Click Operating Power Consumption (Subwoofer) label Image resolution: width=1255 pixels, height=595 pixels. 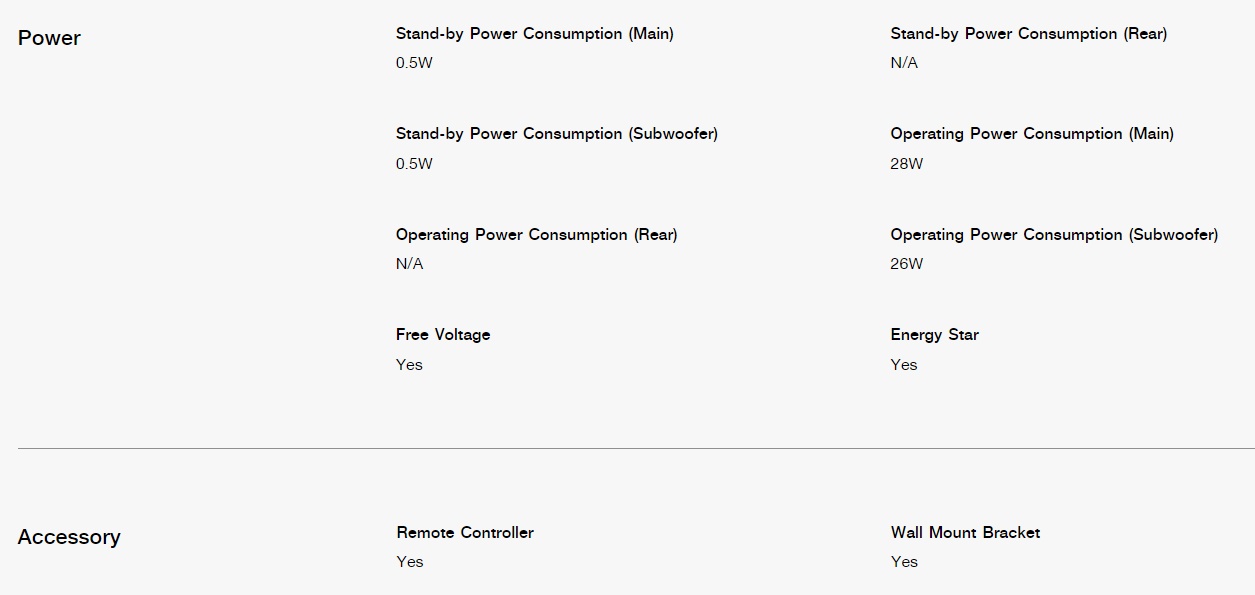(x=1054, y=235)
